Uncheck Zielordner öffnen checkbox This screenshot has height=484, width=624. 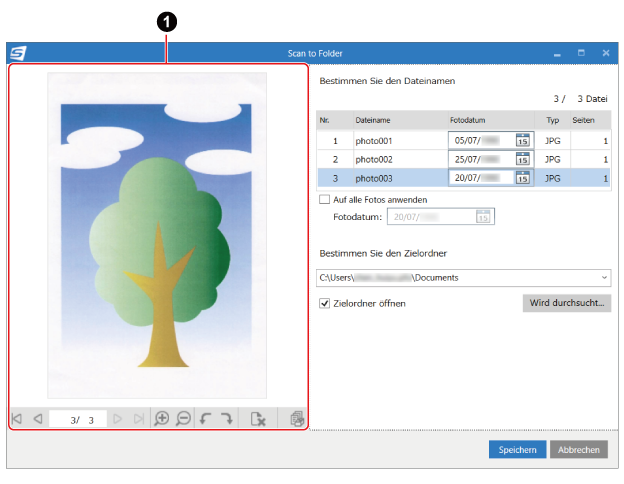tap(324, 303)
